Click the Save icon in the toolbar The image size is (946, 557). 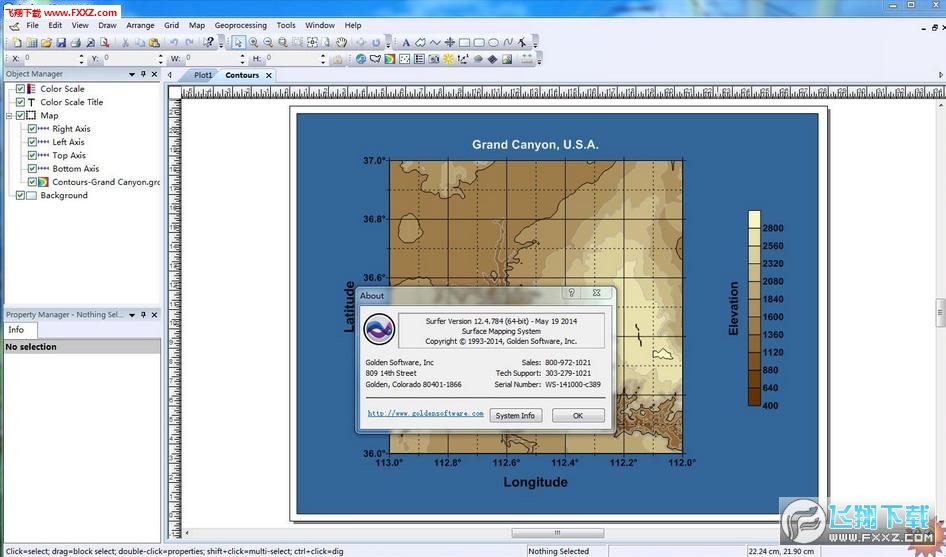coord(61,43)
